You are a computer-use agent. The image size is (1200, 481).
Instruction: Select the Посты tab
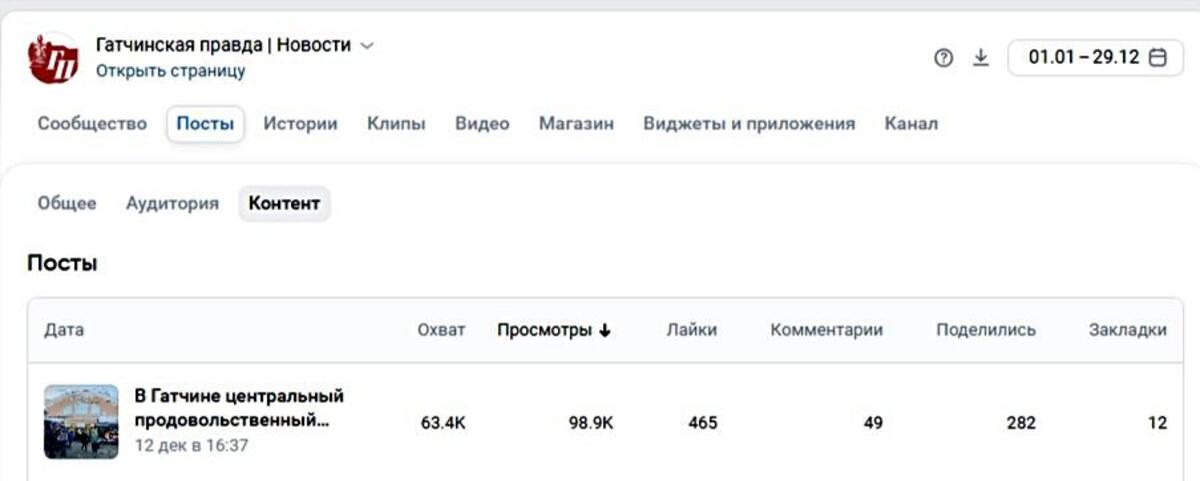pos(205,124)
